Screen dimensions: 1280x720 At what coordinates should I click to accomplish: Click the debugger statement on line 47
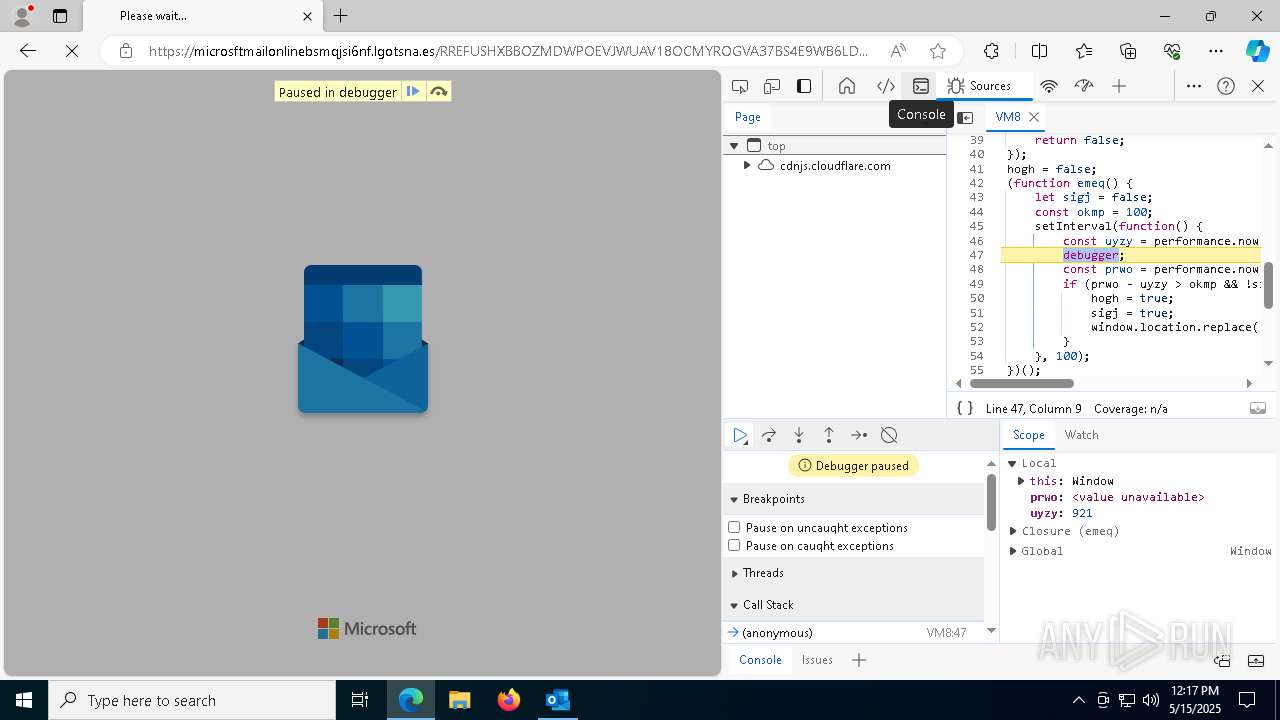tap(1090, 255)
